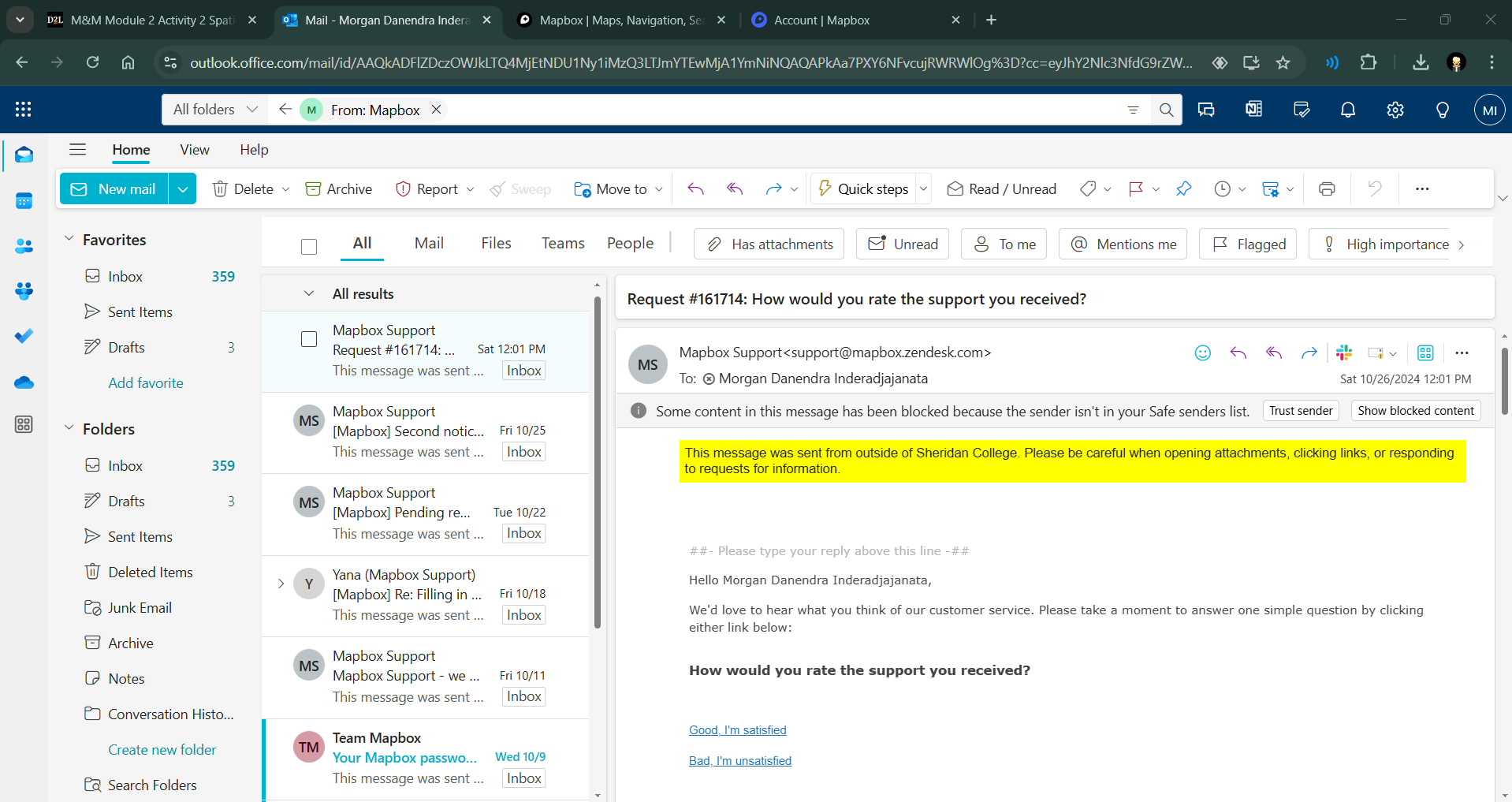1512x802 pixels.
Task: Check the Request #161714 message checkbox
Action: pyautogui.click(x=309, y=339)
